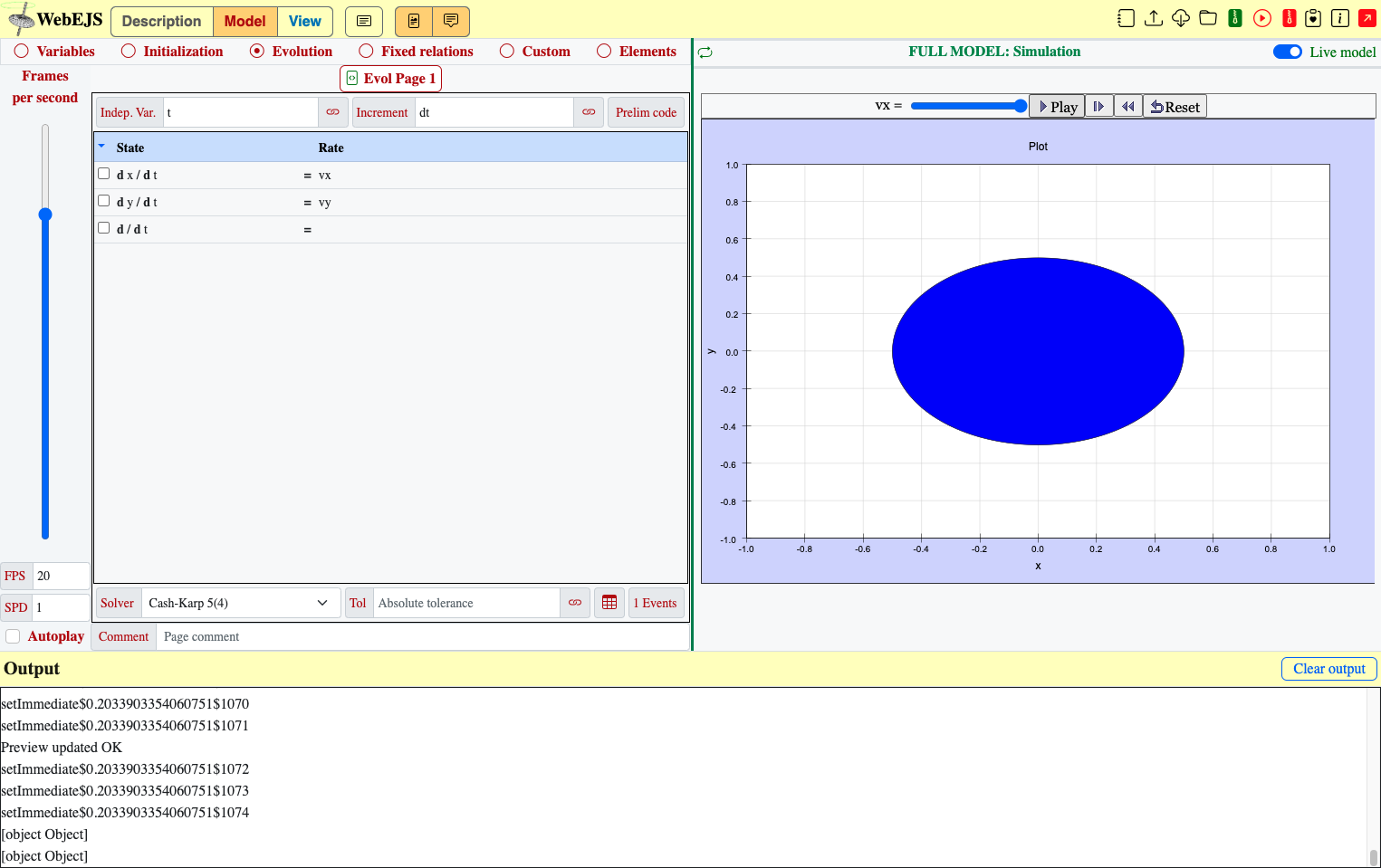Screen dimensions: 1381x868
Task: Open the 1 Events button
Action: click(x=656, y=603)
